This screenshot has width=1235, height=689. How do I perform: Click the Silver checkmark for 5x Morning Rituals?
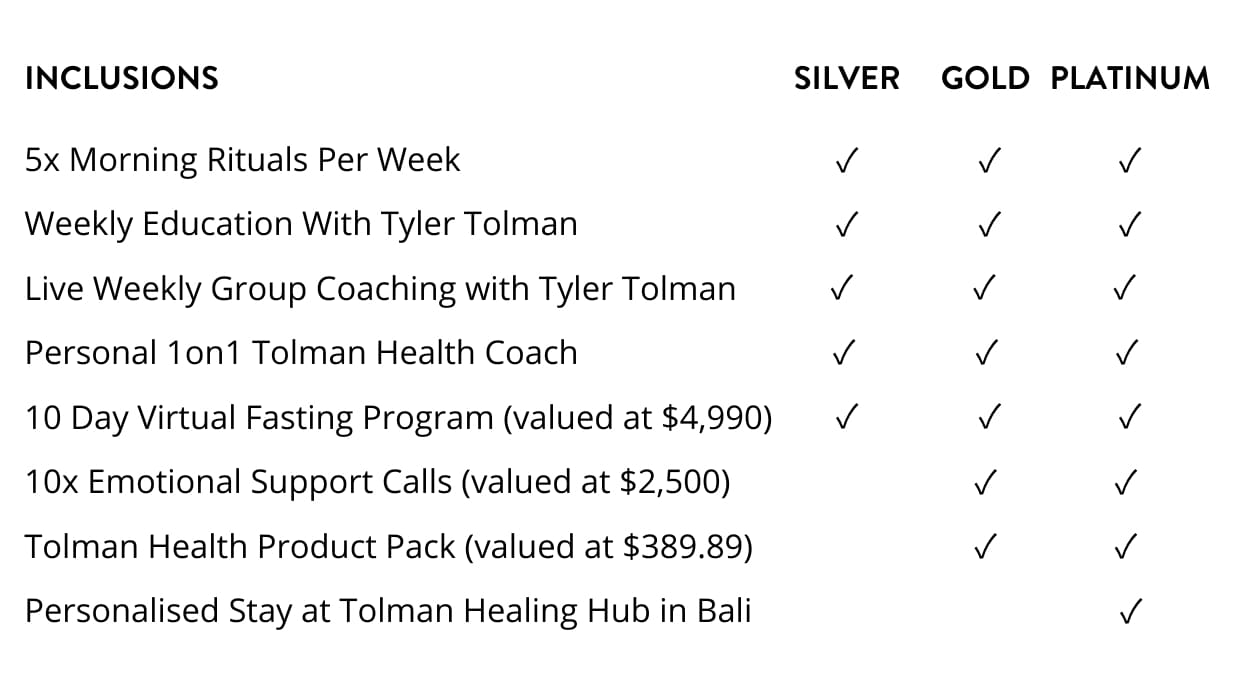pos(846,161)
